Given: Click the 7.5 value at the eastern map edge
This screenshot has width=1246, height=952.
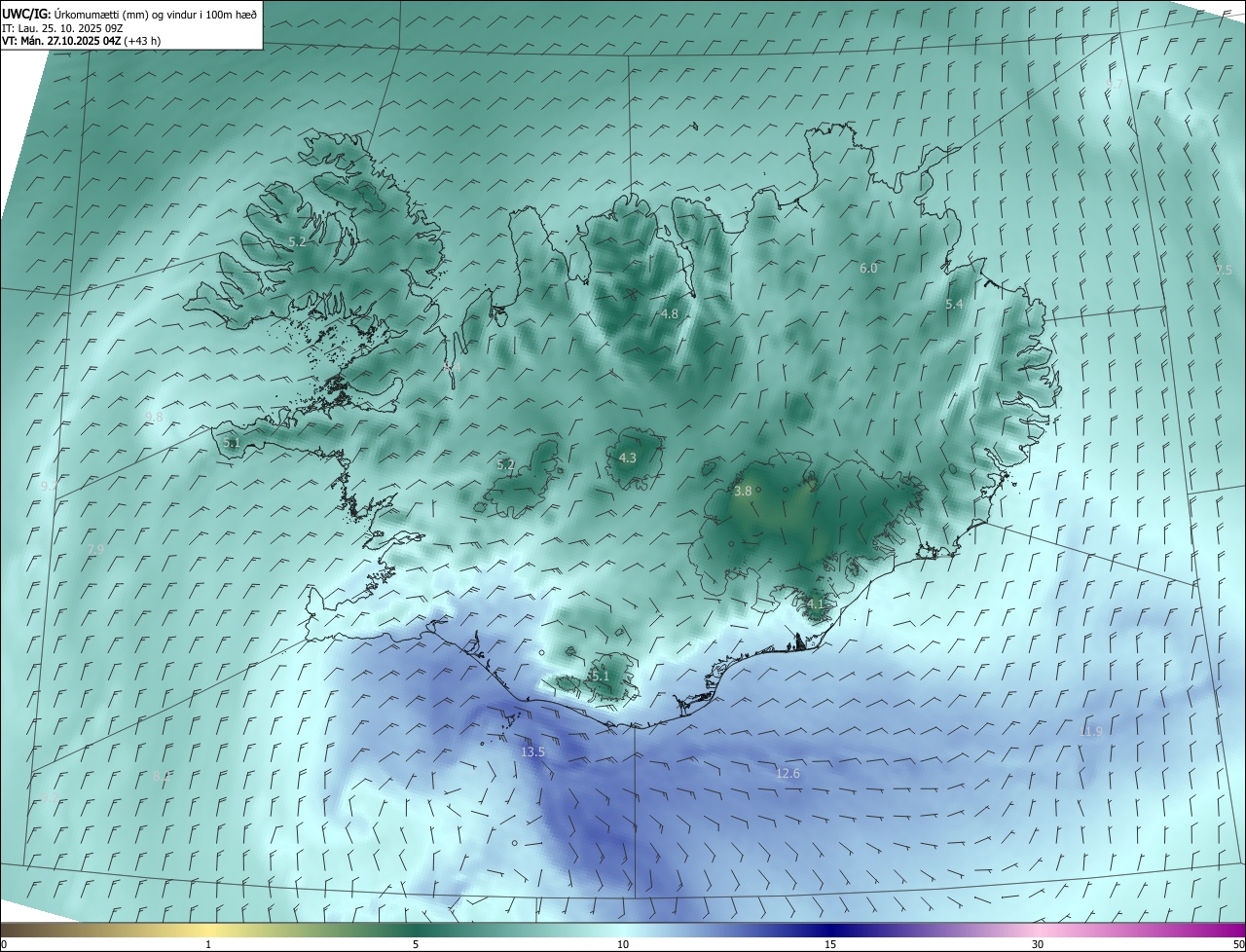Looking at the screenshot, I should (x=1225, y=270).
